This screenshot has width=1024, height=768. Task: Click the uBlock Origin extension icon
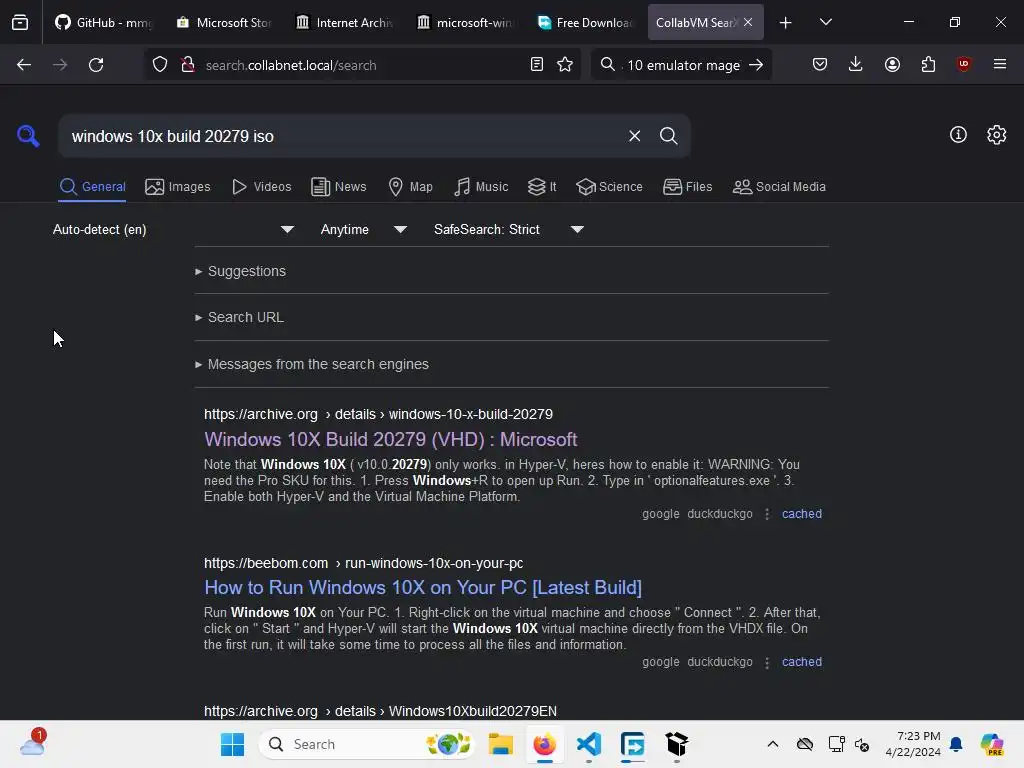963,65
